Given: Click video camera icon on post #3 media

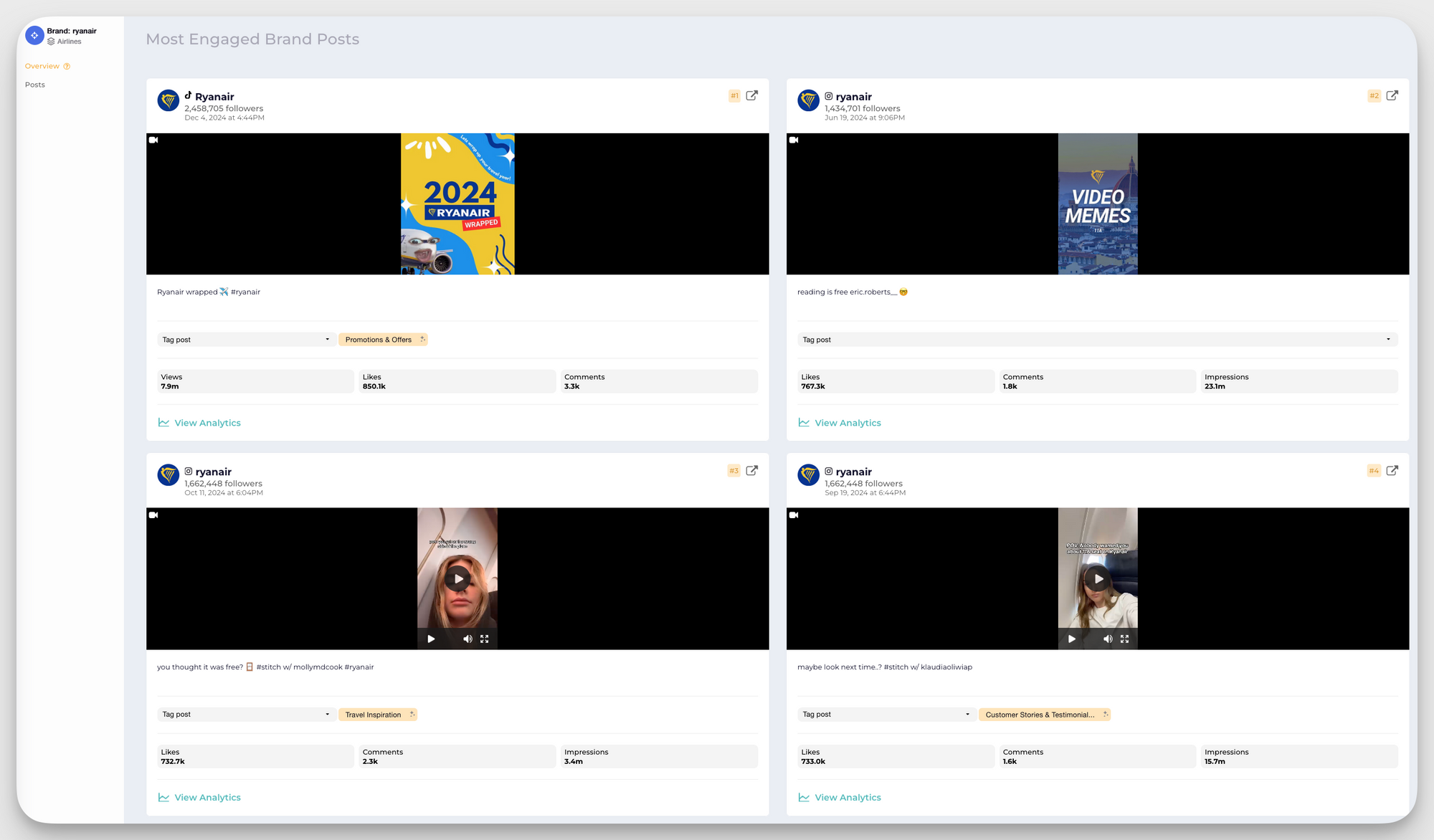Looking at the screenshot, I should point(153,515).
